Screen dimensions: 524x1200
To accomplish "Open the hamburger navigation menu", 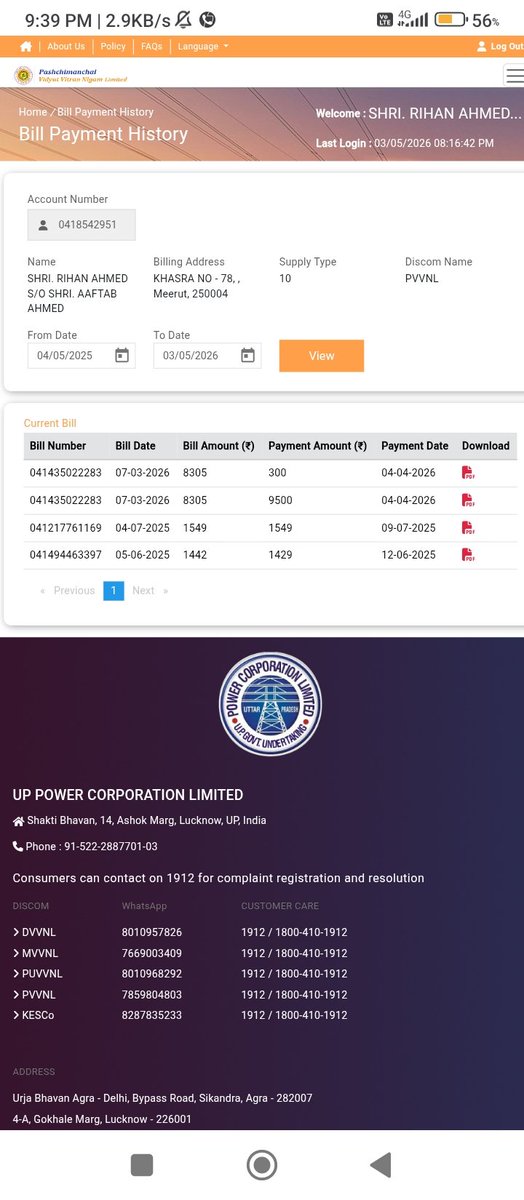I will 514,75.
